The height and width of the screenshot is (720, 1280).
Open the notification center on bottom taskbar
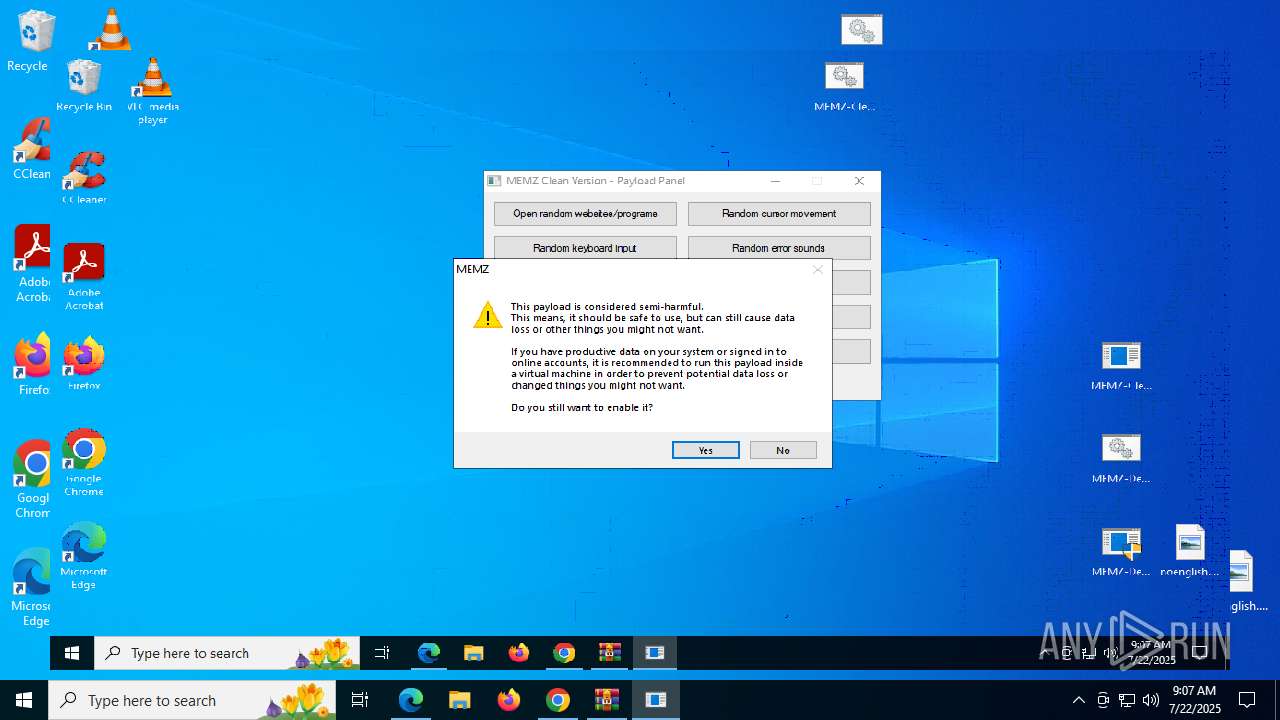coord(1247,700)
